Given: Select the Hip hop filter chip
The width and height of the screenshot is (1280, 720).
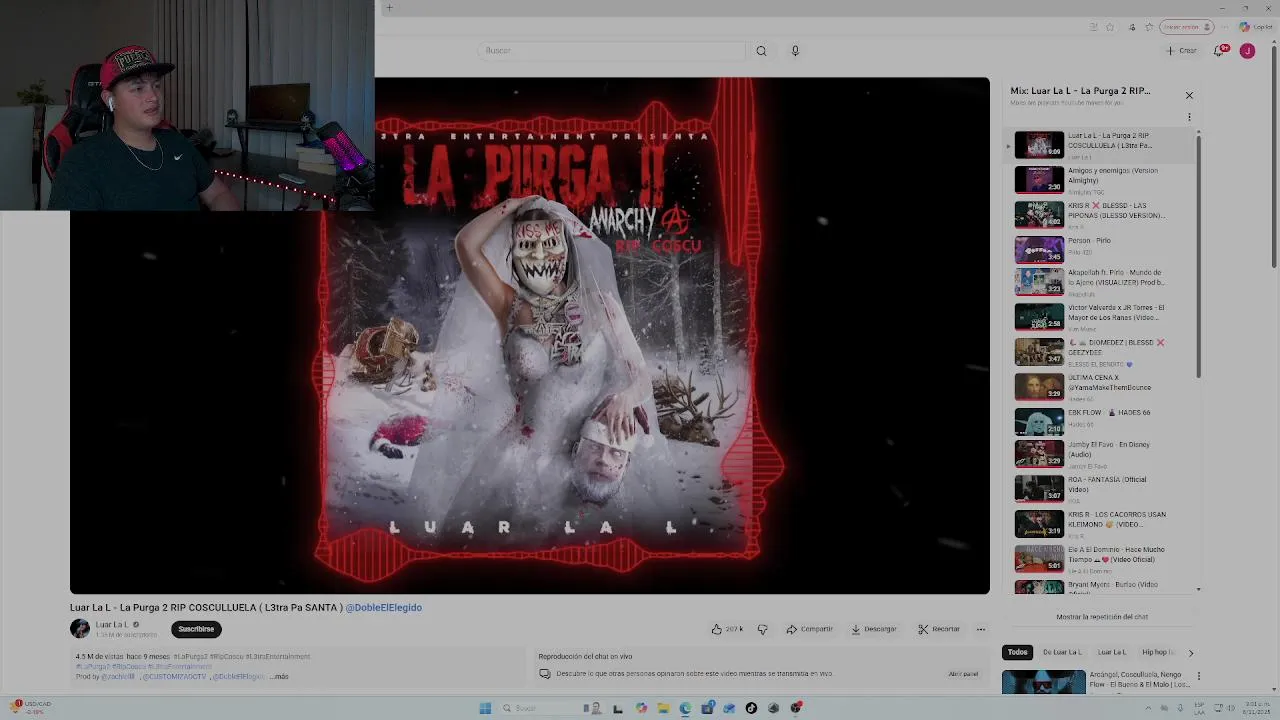Looking at the screenshot, I should (x=1158, y=652).
